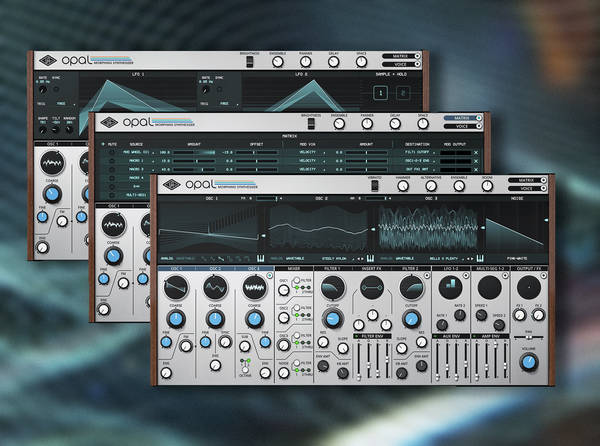Viewport: 600px width, 446px height.
Task: Click the OSC 1 sawtooth waveform display knob
Action: coord(176,287)
